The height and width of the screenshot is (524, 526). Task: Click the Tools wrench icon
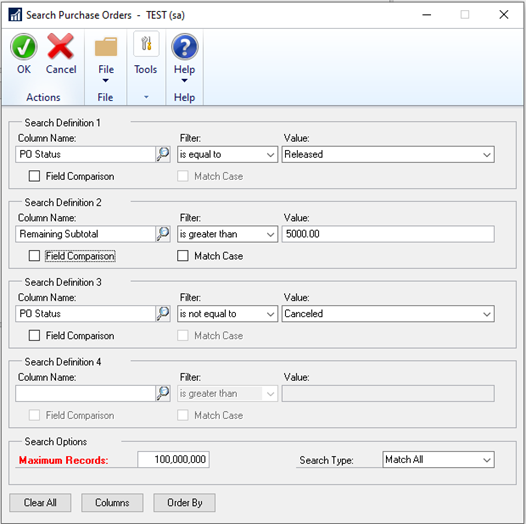click(146, 44)
